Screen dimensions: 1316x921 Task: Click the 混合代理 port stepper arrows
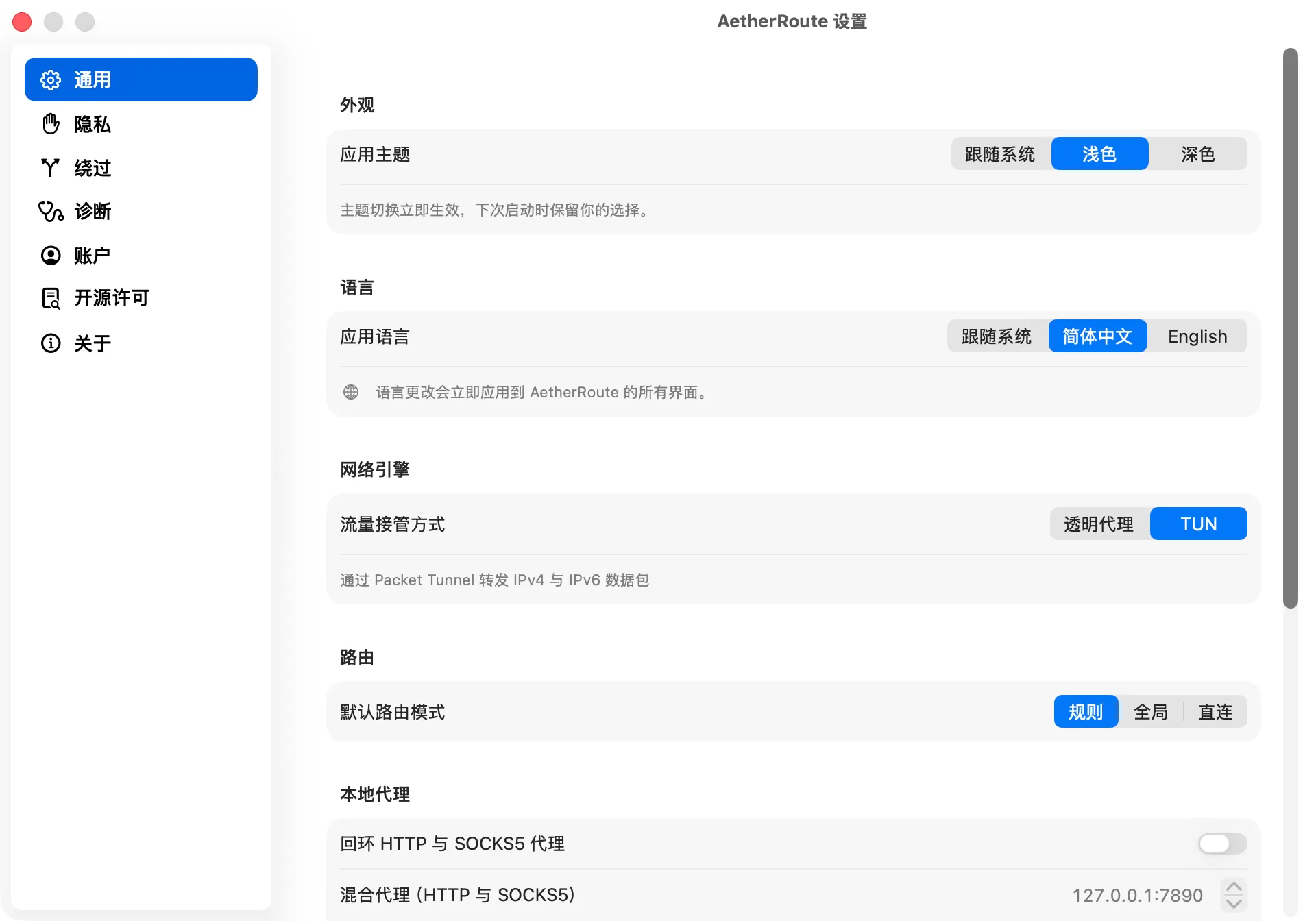1234,895
